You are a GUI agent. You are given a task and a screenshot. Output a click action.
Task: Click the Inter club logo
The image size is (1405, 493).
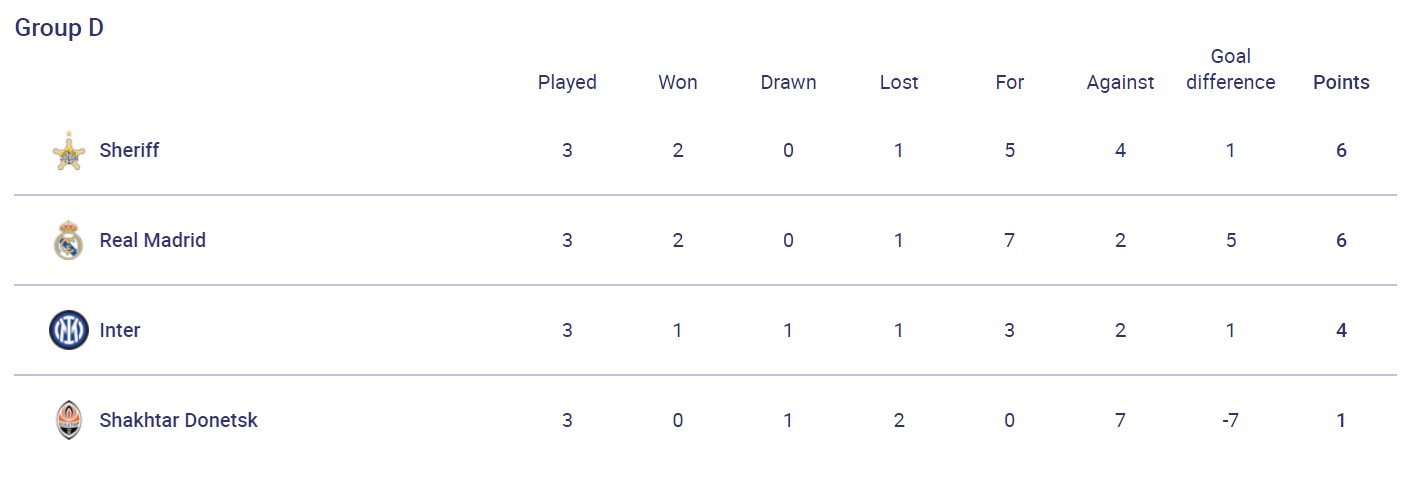click(68, 331)
